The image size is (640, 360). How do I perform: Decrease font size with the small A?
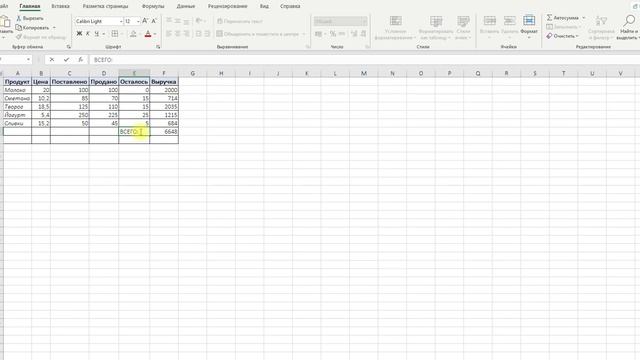coord(154,21)
